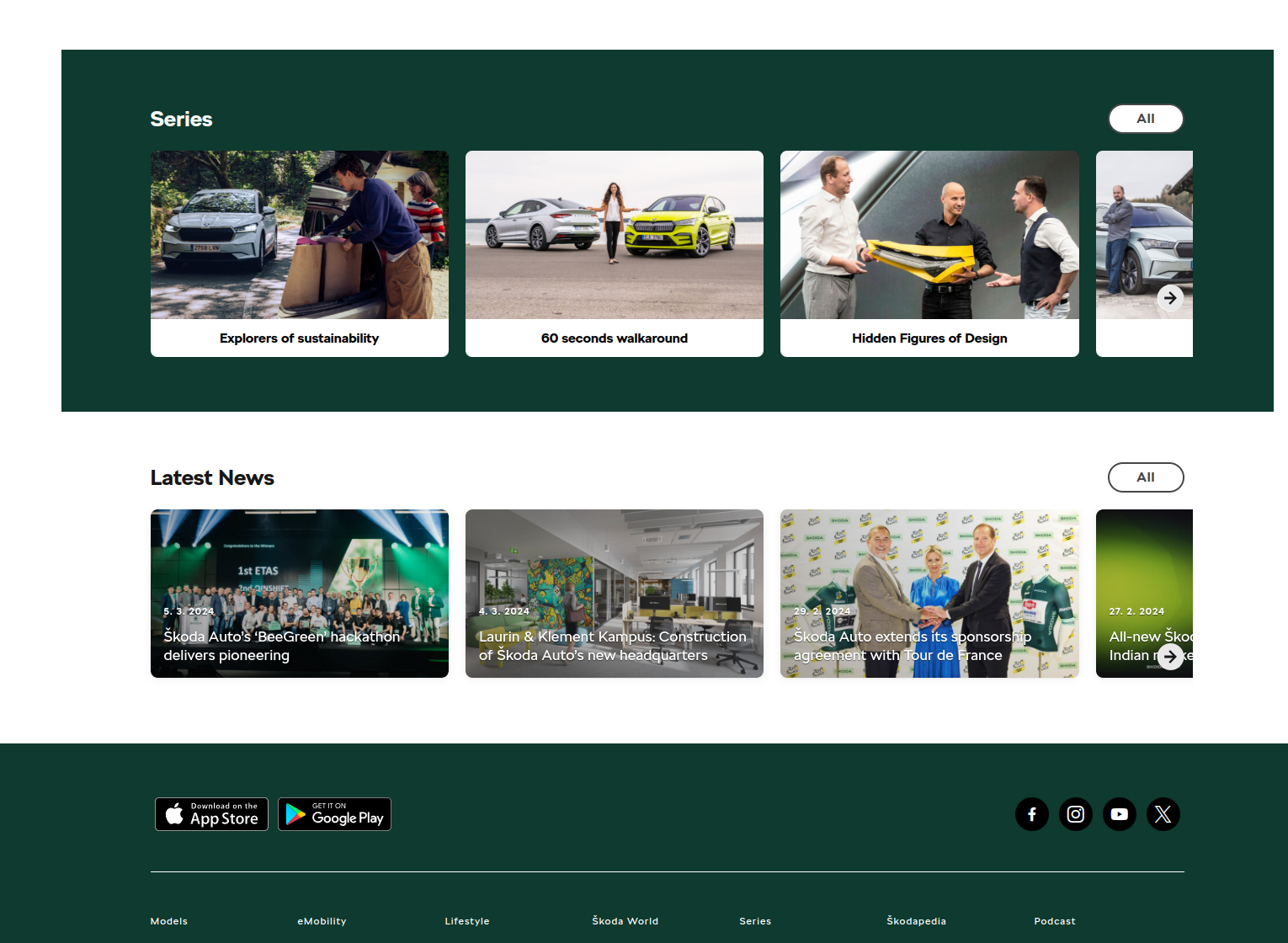The height and width of the screenshot is (943, 1288).
Task: Open Škoda Instagram profile icon
Action: click(1076, 814)
